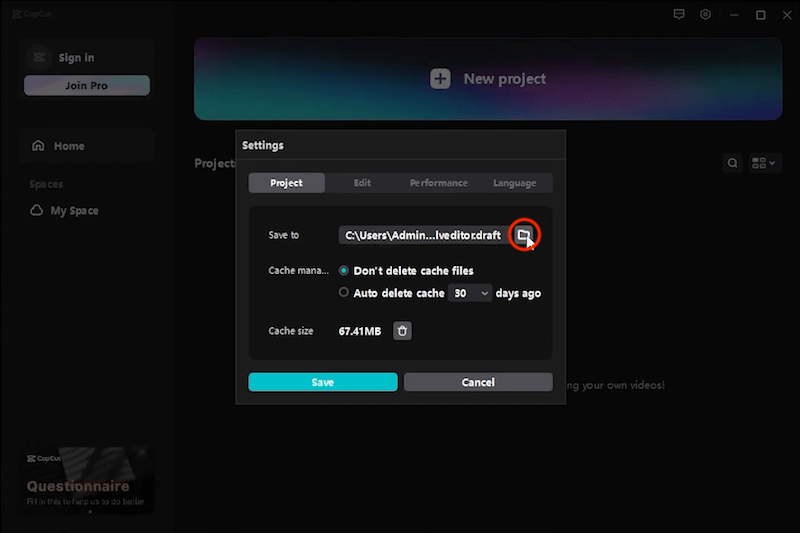Click the My Space cloud icon

pos(37,211)
